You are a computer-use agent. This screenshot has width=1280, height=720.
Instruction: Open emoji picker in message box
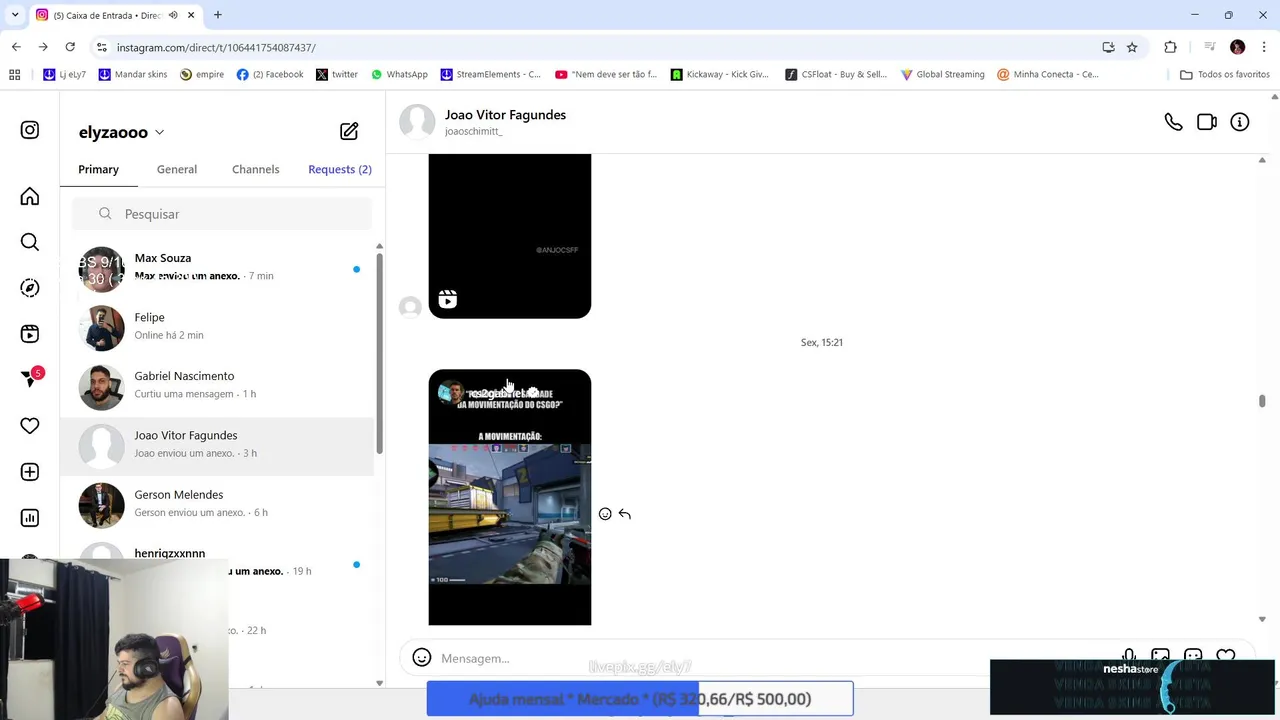click(422, 658)
